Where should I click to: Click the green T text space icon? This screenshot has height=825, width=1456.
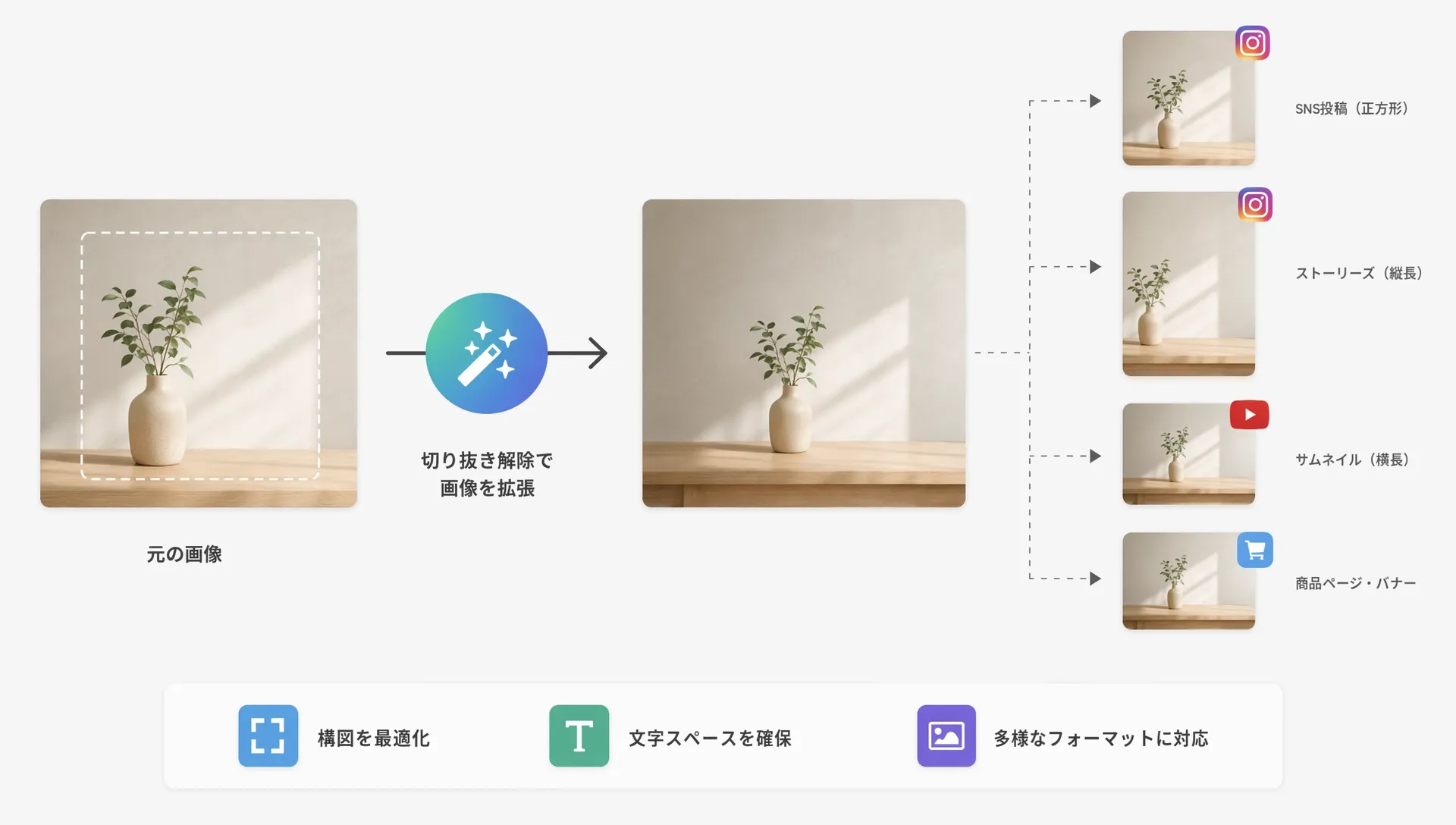tap(579, 736)
